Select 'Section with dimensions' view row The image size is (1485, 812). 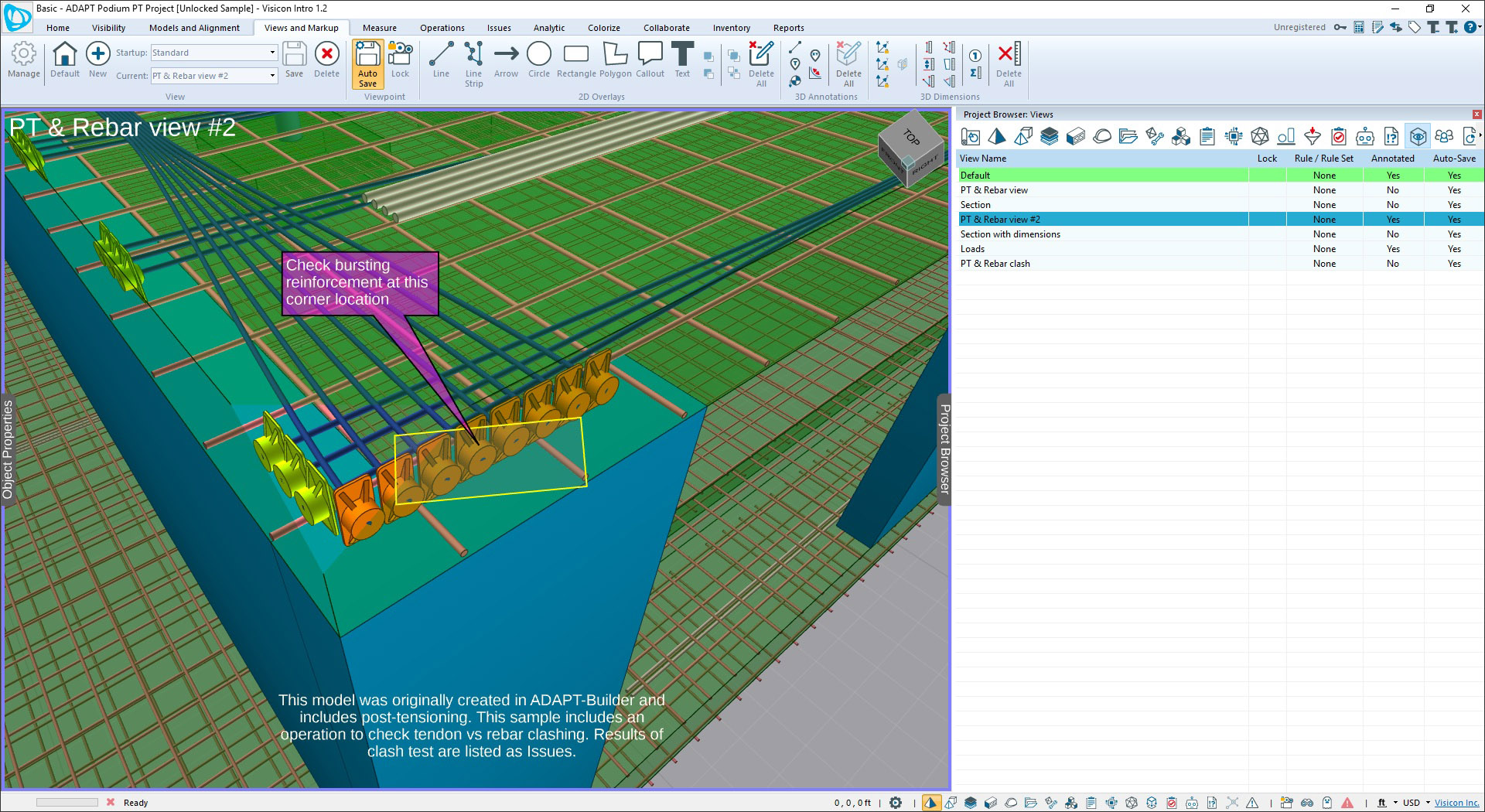coord(1220,234)
